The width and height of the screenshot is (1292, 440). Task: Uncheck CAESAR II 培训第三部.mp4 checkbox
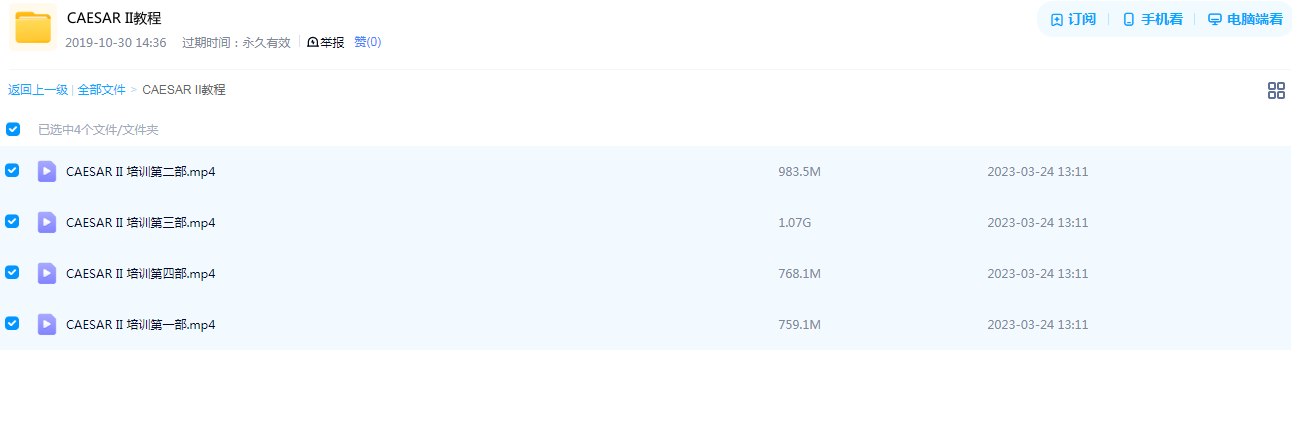(12, 221)
